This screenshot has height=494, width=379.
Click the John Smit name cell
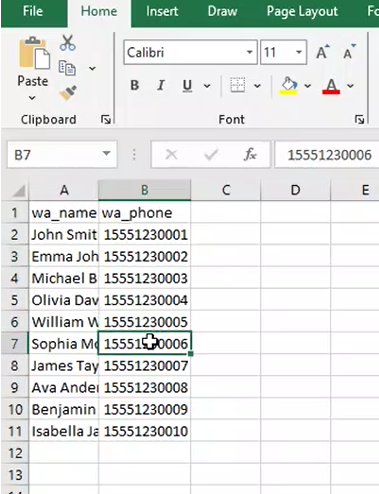pyautogui.click(x=64, y=235)
